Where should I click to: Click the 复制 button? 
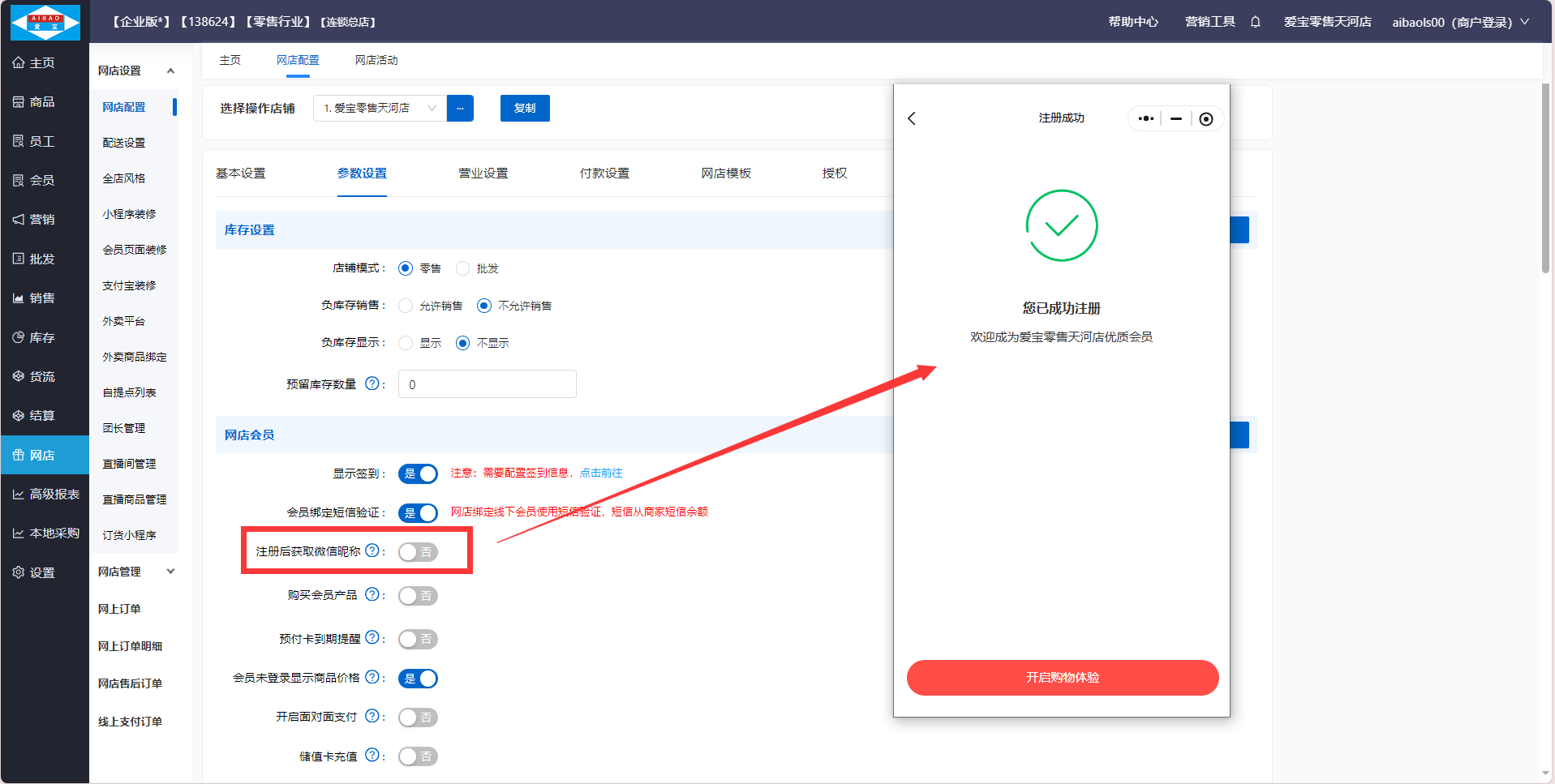pos(525,108)
